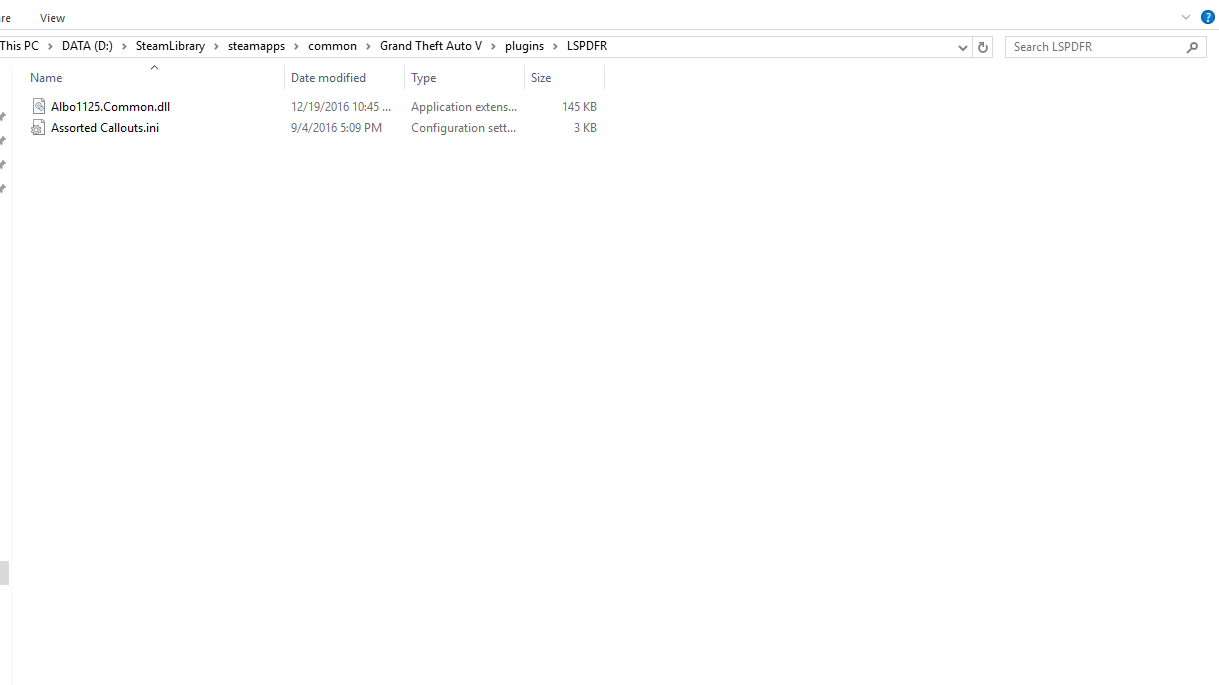Expand arrow after Grand Theft Auto V
The width and height of the screenshot is (1219, 685).
tap(493, 47)
